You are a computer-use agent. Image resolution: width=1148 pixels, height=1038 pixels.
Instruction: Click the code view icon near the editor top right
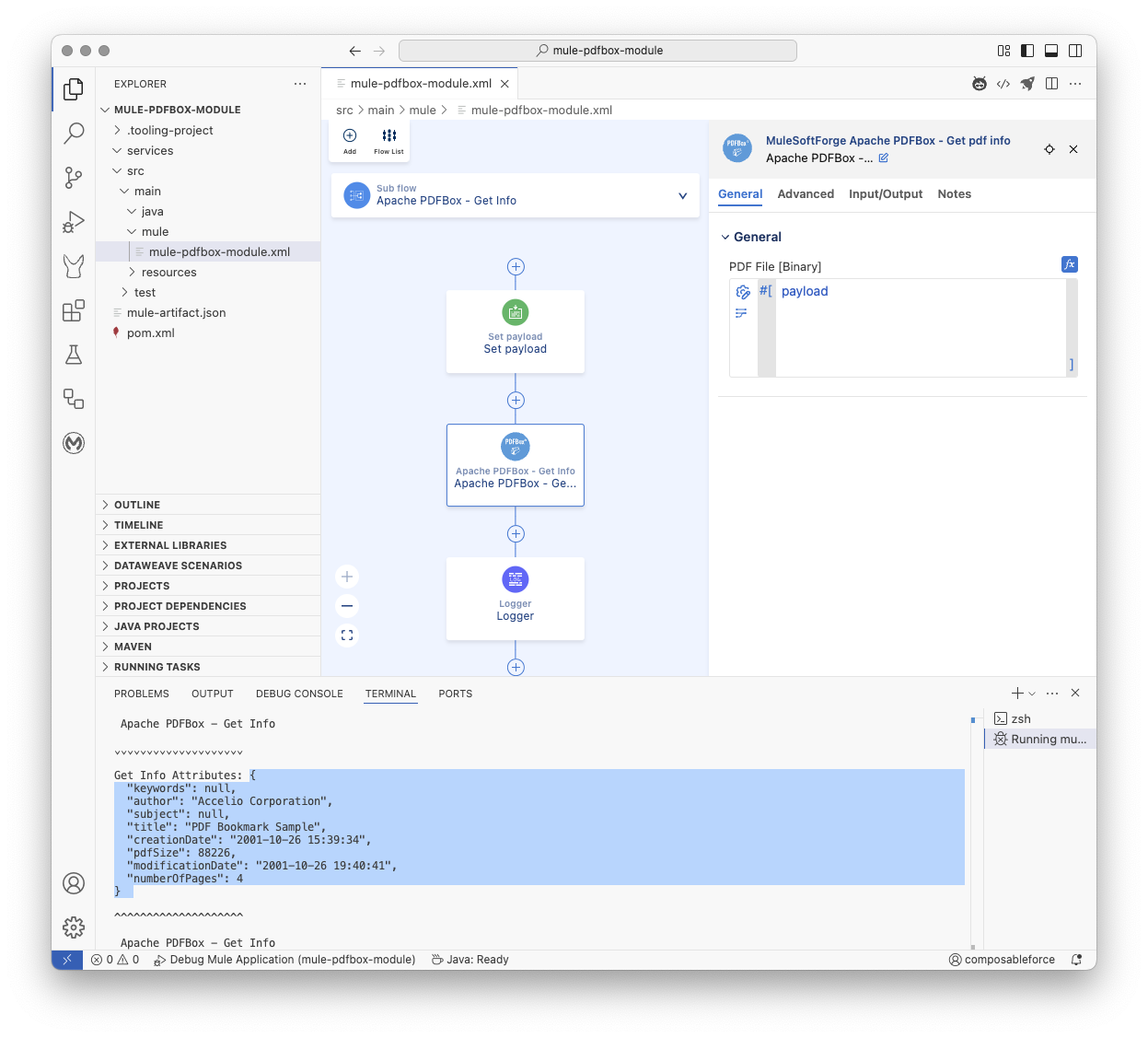pyautogui.click(x=1003, y=83)
